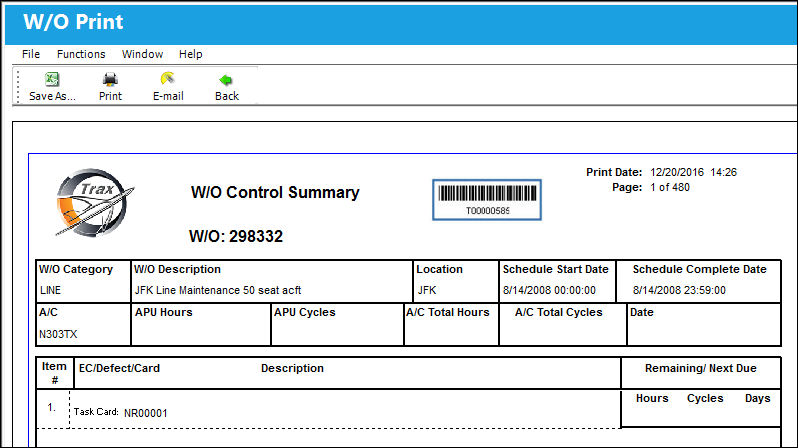Click the Item # column header
This screenshot has width=798, height=448.
(54, 373)
